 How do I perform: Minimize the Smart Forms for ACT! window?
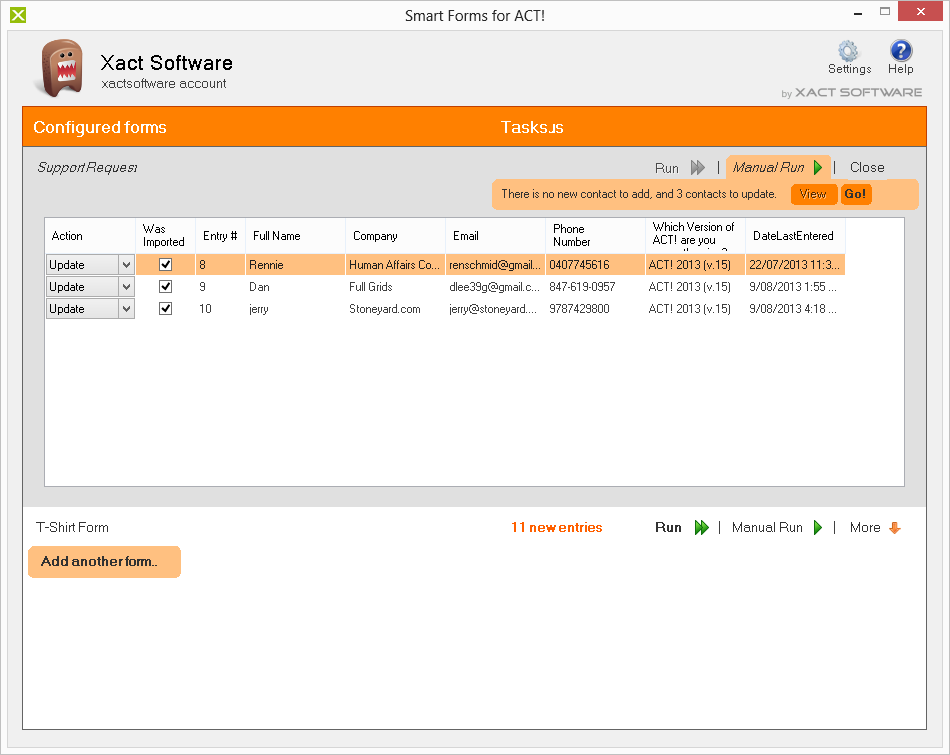[x=858, y=13]
